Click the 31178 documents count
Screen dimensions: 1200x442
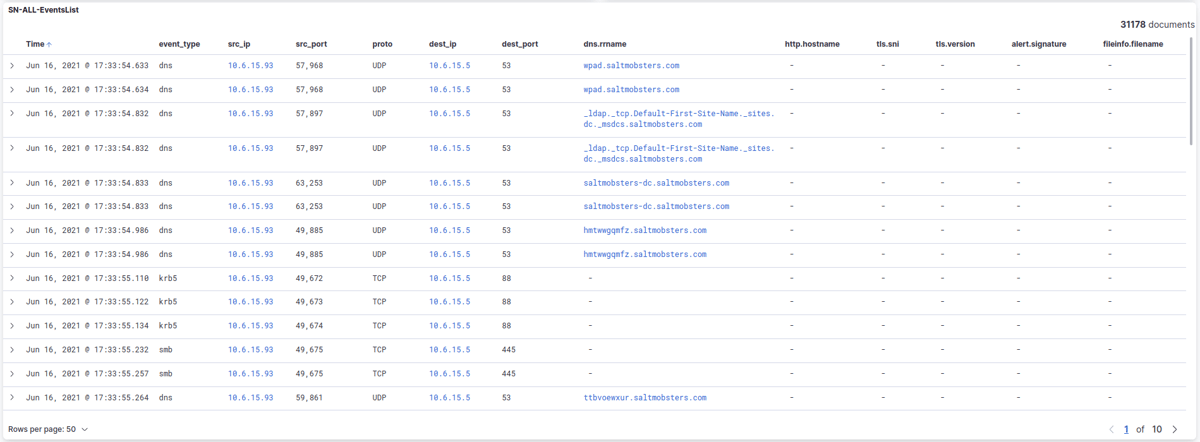[x=1156, y=24]
